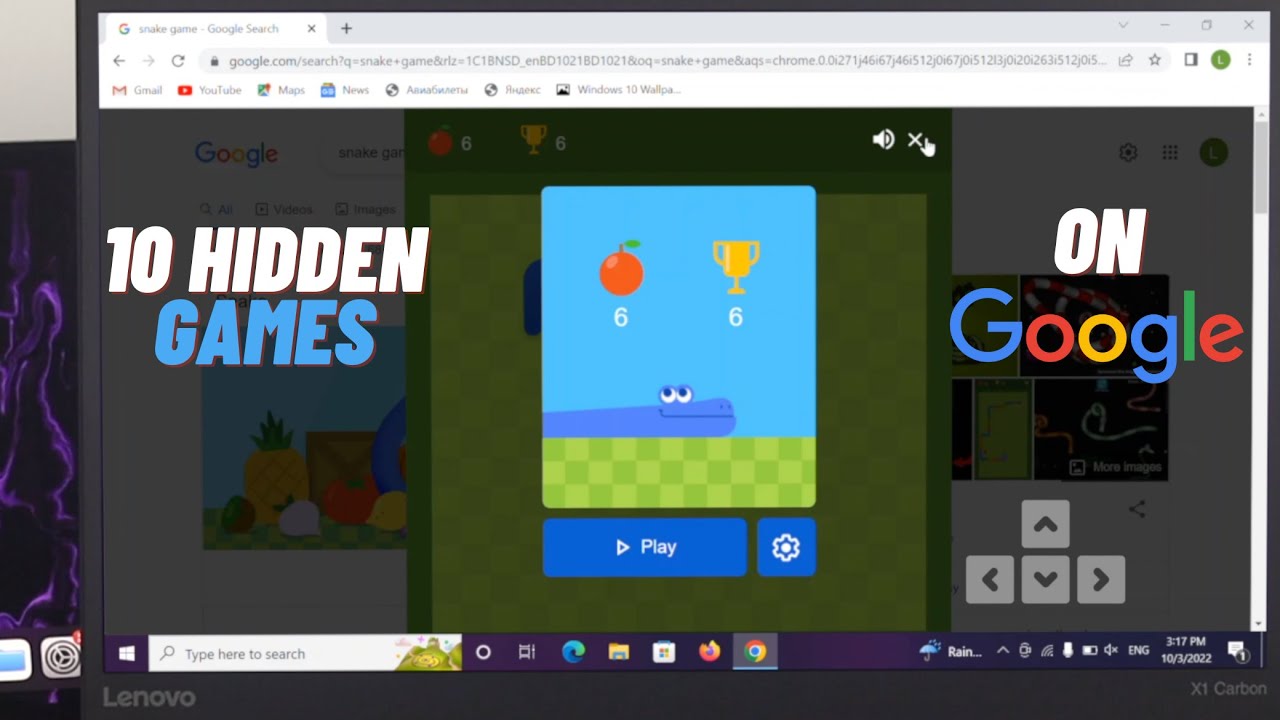Open Microsoft Store from taskbar
The width and height of the screenshot is (1280, 720).
coord(664,653)
